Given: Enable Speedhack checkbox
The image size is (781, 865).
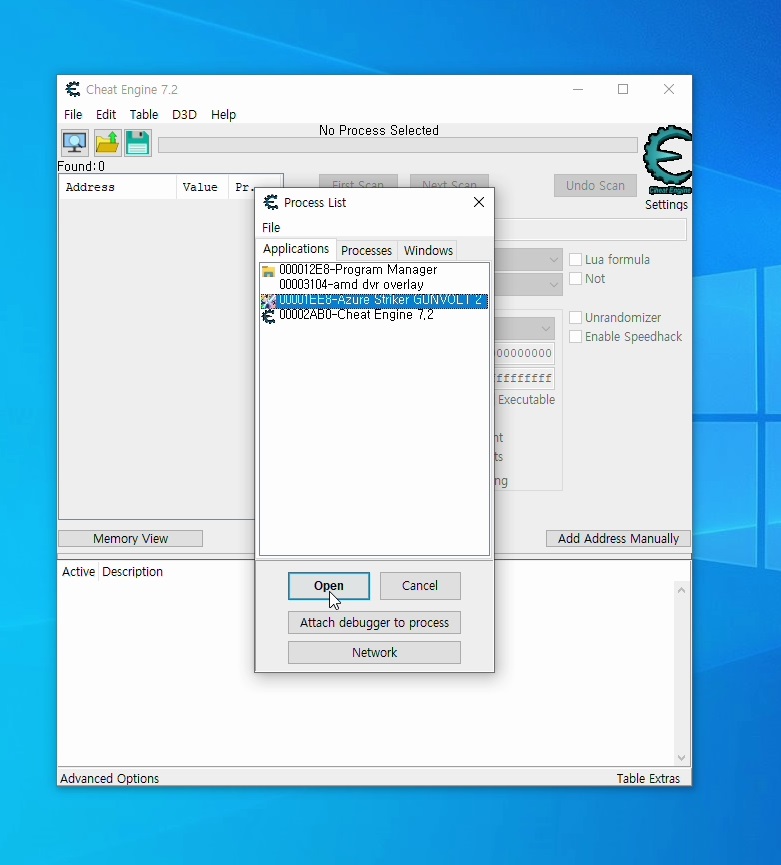Looking at the screenshot, I should (575, 337).
